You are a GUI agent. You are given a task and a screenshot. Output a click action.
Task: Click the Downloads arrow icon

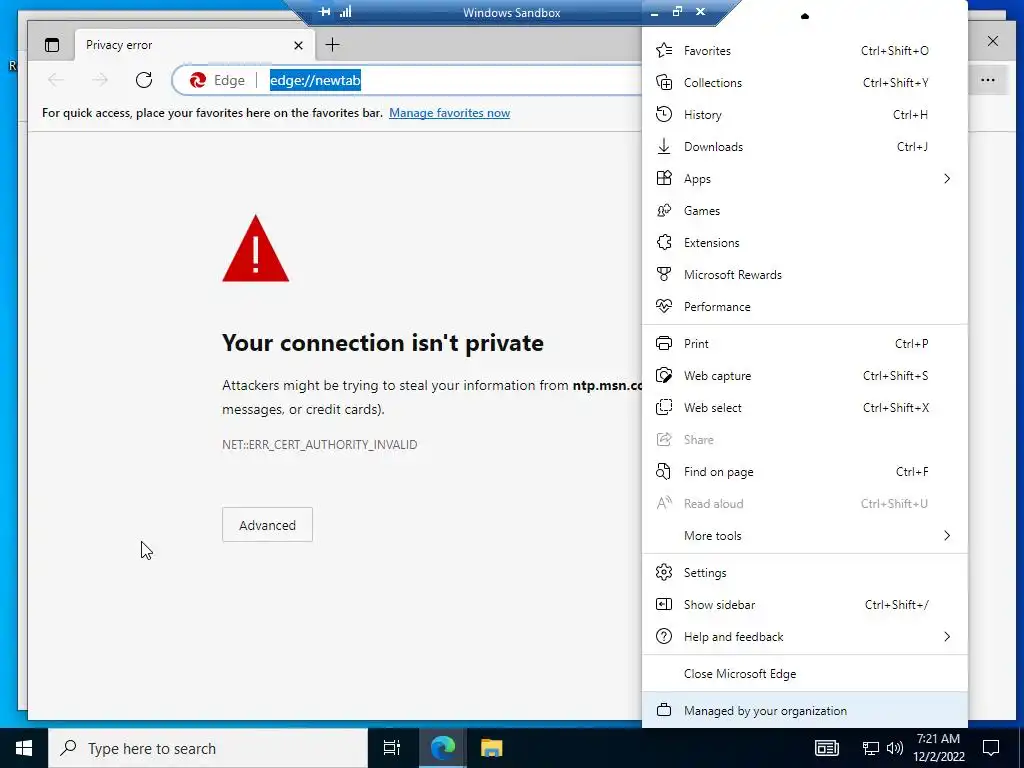(x=664, y=146)
